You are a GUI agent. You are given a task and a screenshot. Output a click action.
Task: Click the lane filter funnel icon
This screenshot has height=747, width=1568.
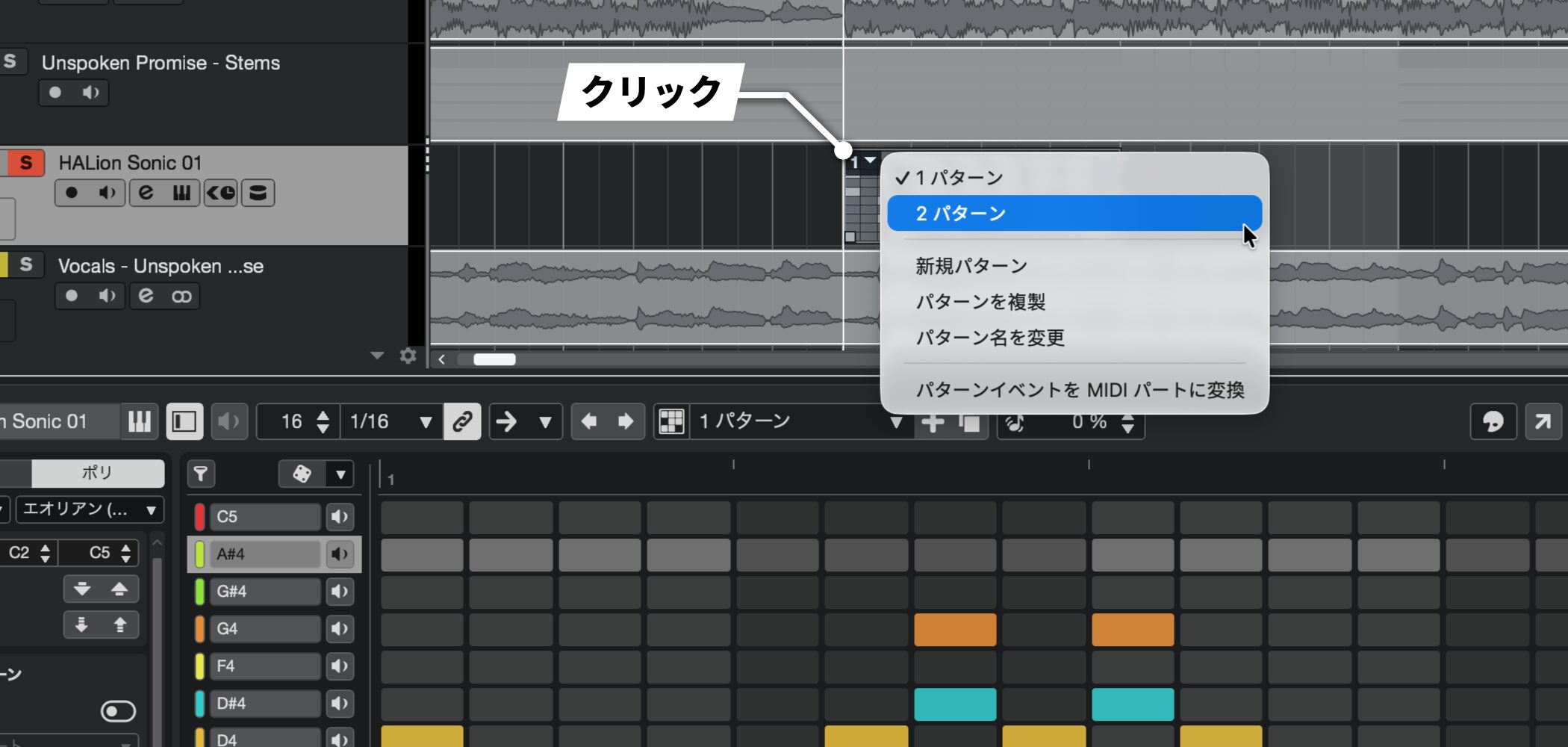(201, 474)
